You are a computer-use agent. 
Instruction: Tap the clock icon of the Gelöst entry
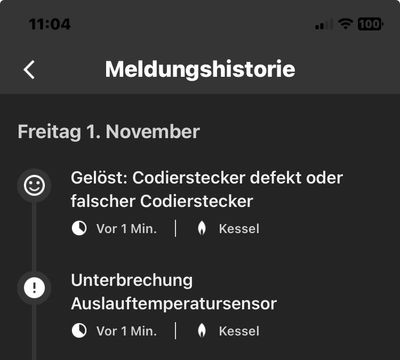pyautogui.click(x=79, y=229)
